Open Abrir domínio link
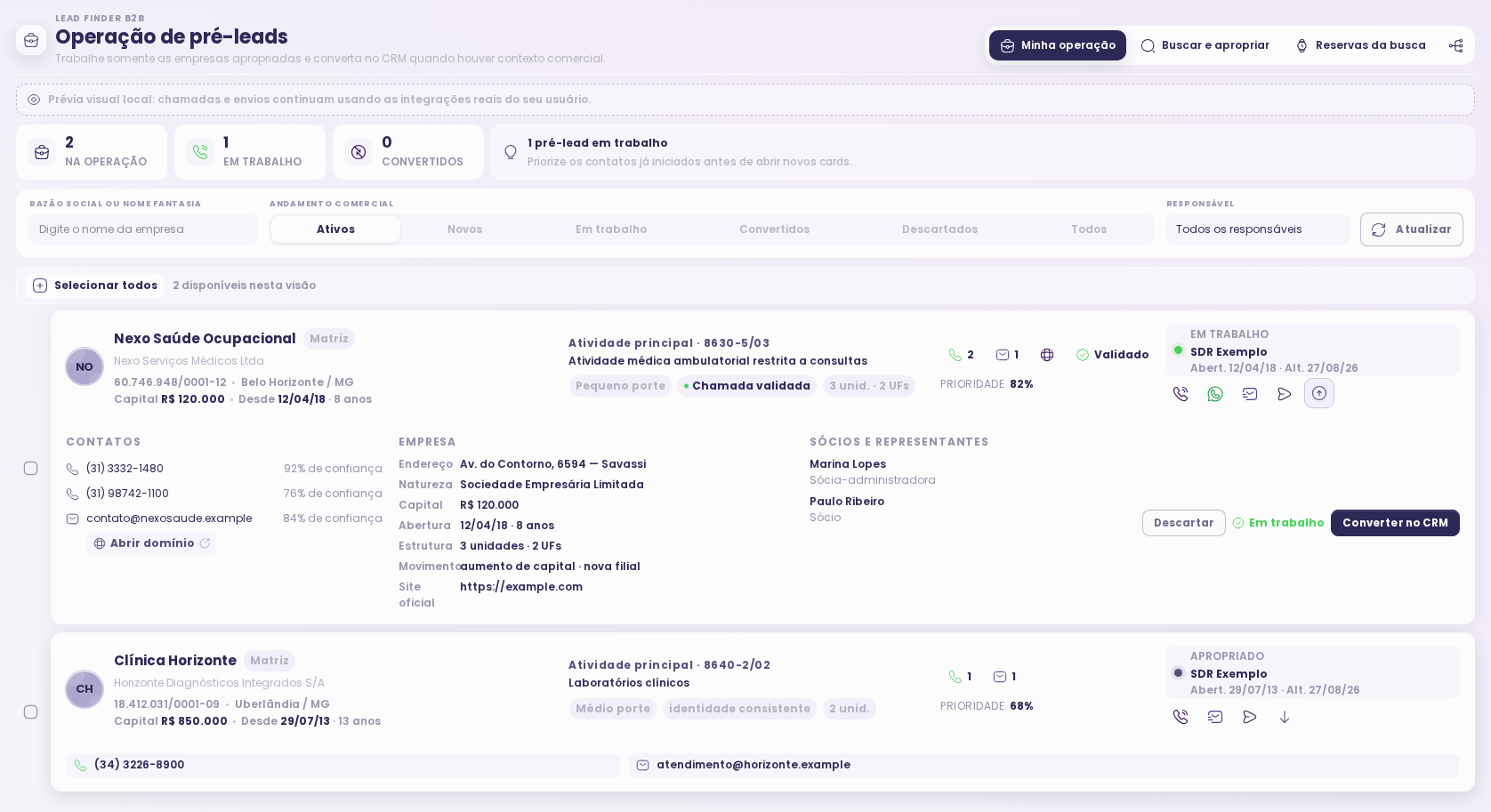 (152, 543)
